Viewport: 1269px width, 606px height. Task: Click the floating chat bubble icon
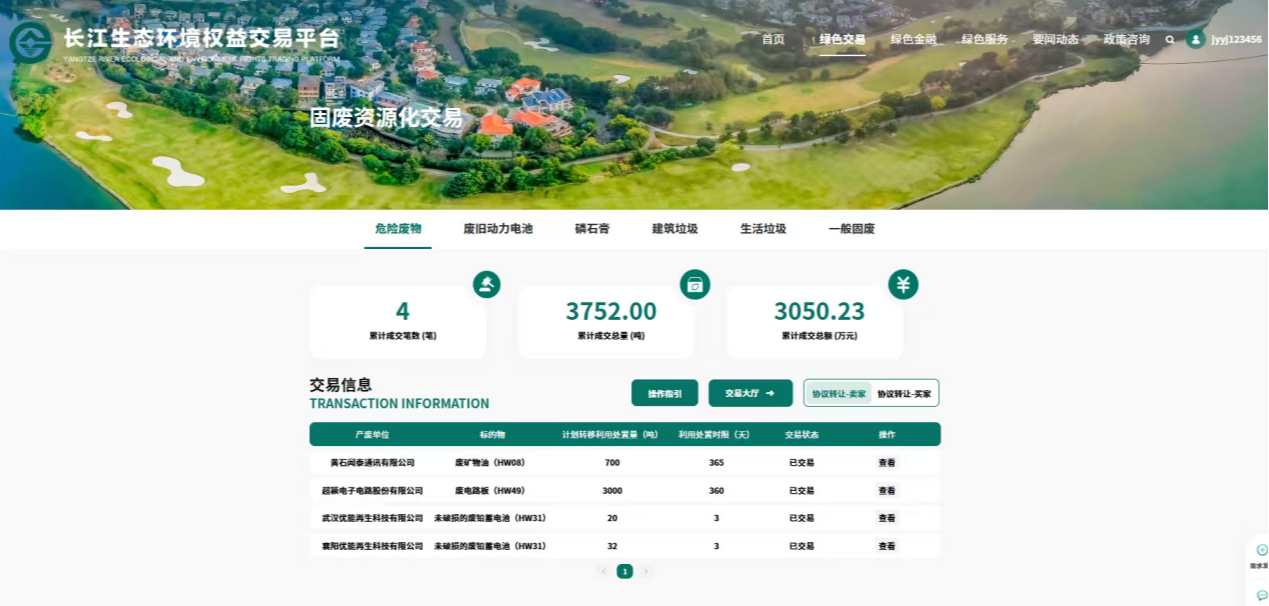1262,595
